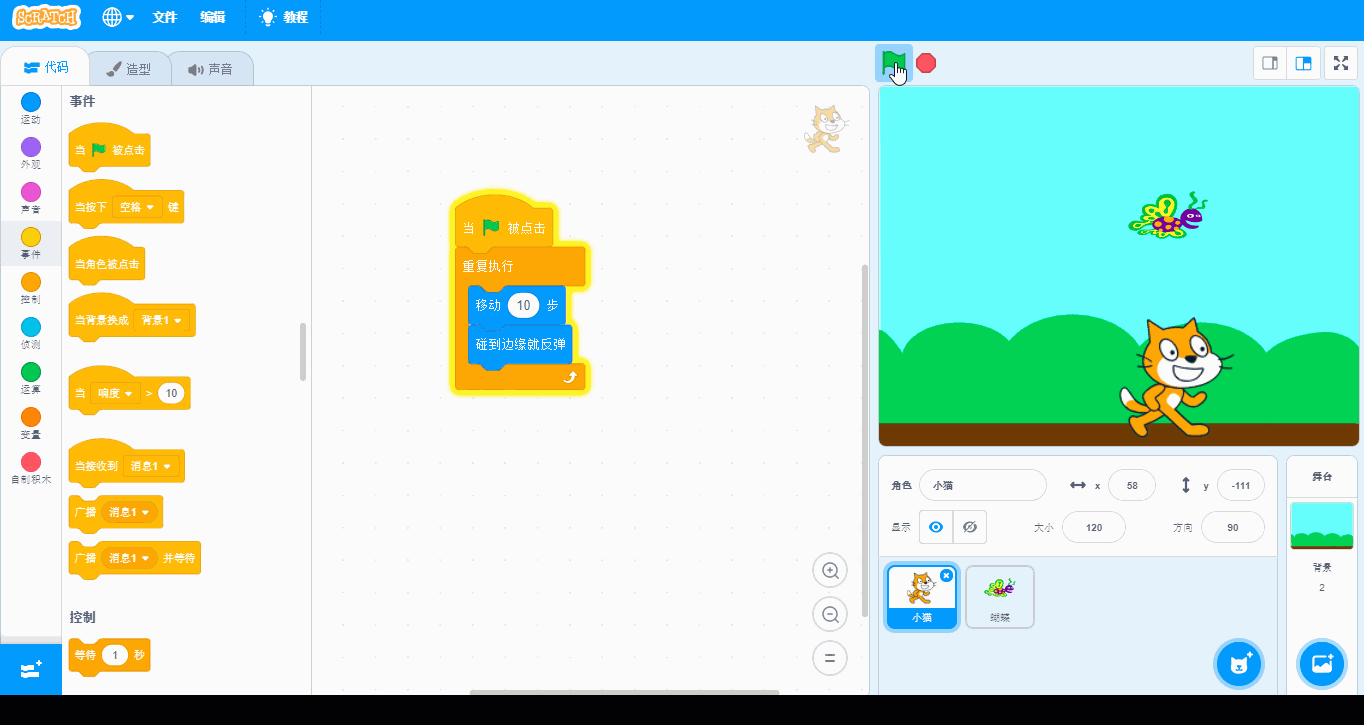Click the Scratch logo
The image size is (1364, 725).
46,17
